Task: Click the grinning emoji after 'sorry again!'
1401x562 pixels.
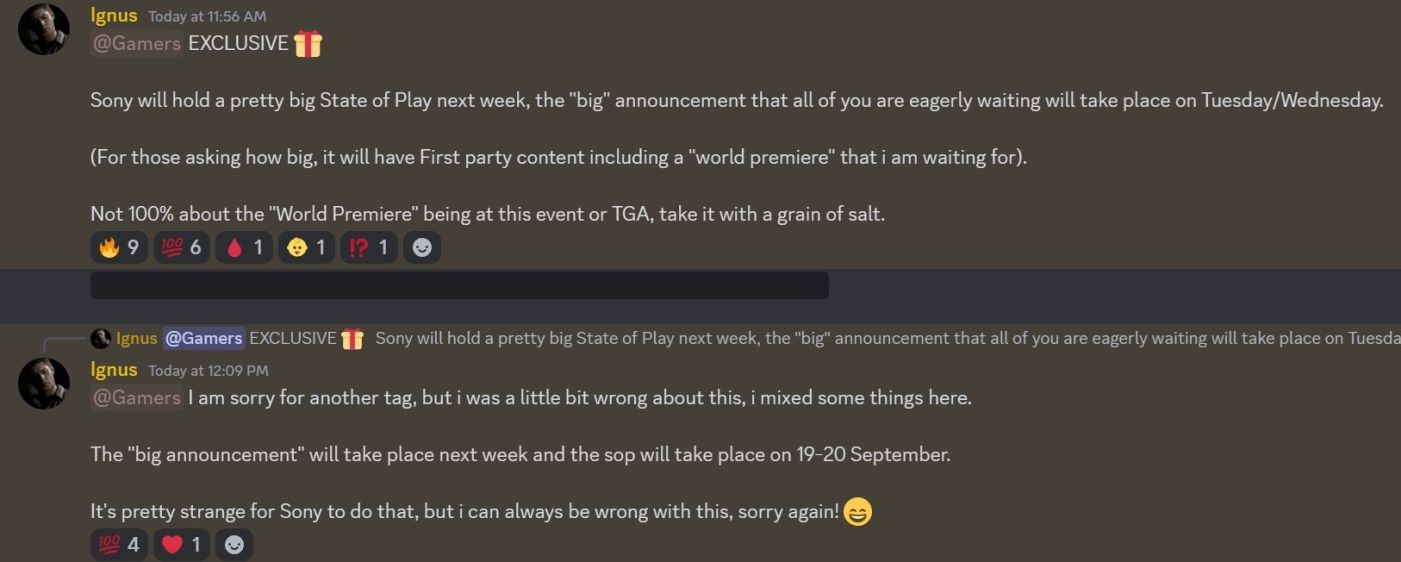Action: (x=857, y=512)
